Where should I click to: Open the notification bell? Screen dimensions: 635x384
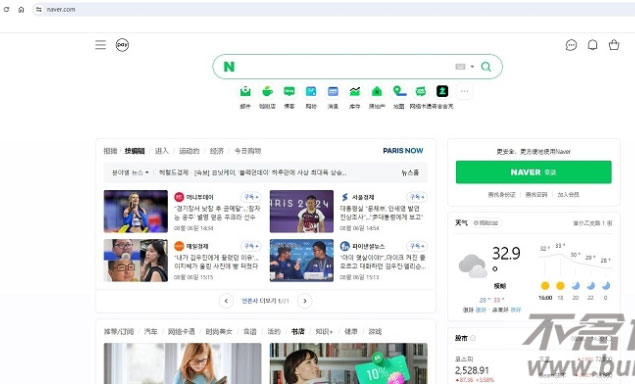[592, 45]
